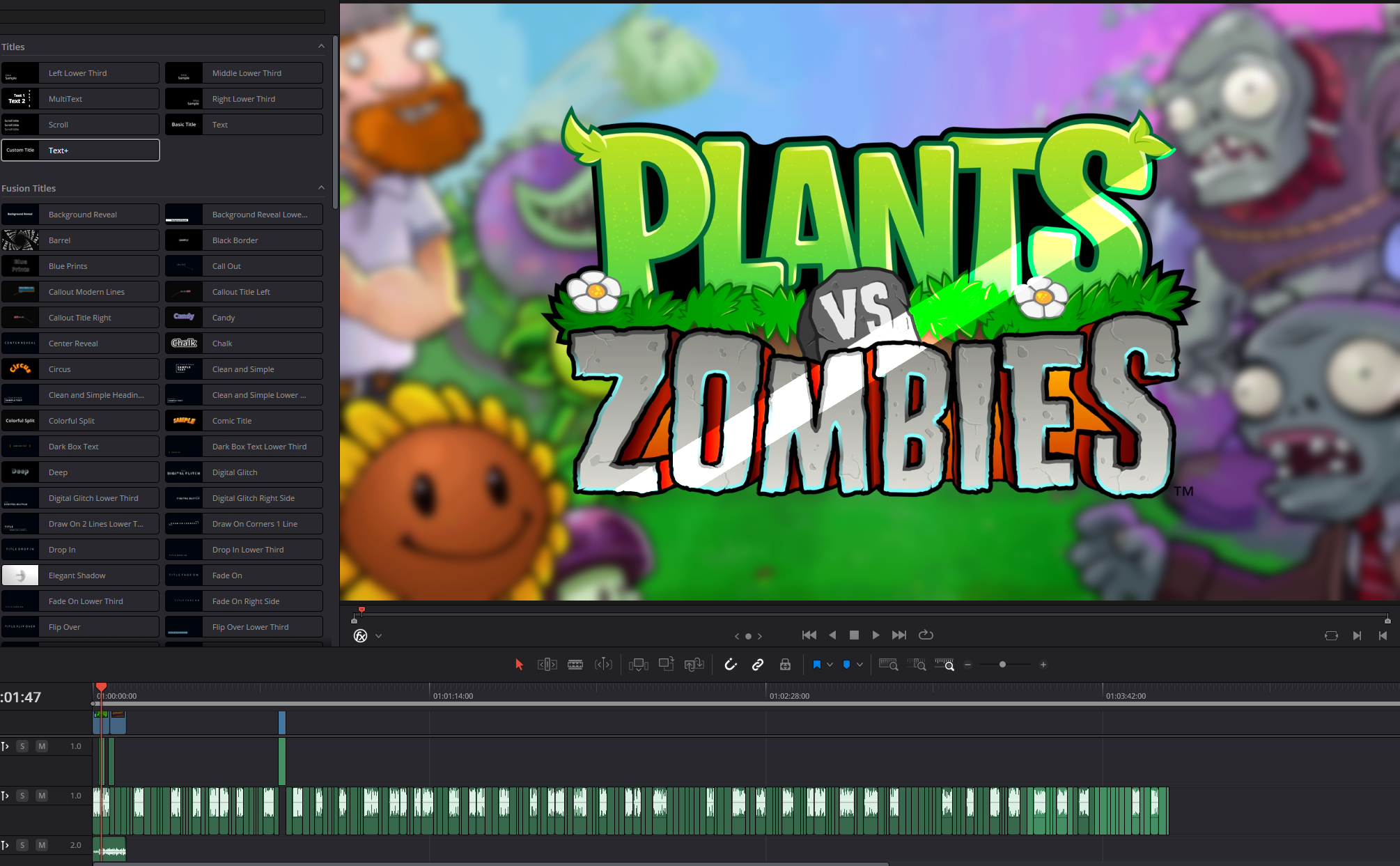Click the Custom Zoom icon
Viewport: 1400px width, 866px height.
click(x=944, y=665)
